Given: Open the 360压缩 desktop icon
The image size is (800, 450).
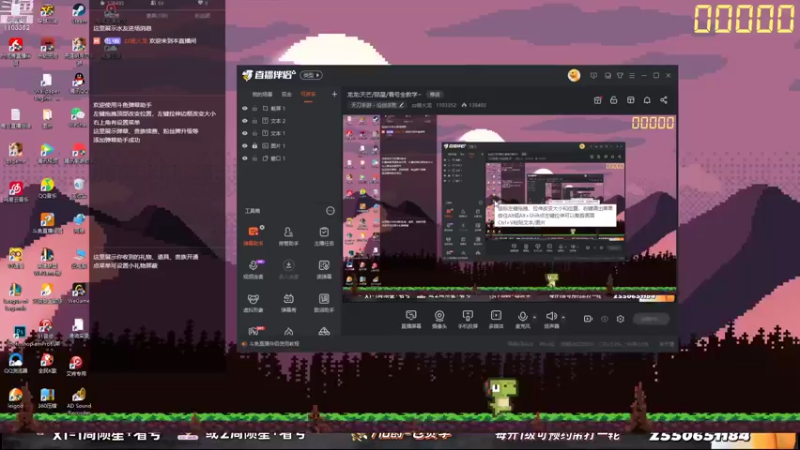Looking at the screenshot, I should coord(47,399).
